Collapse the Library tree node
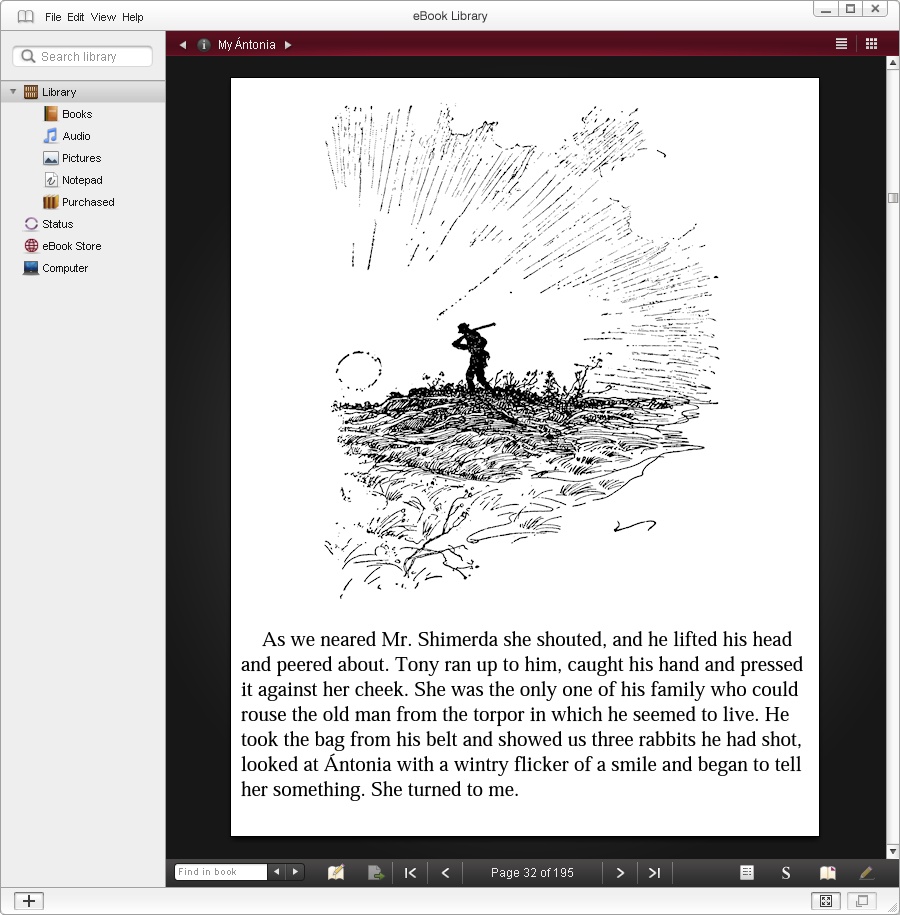Screen dimensions: 900x915 coord(13,92)
